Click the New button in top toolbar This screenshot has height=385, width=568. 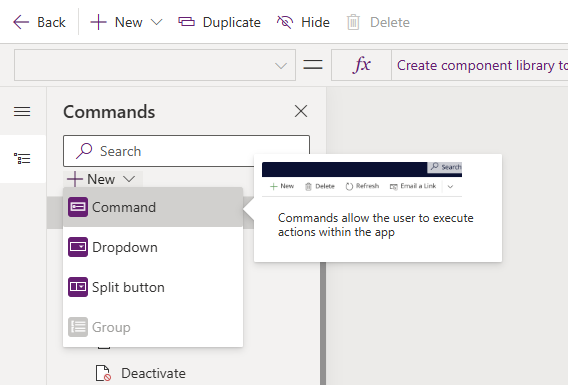pyautogui.click(x=116, y=22)
